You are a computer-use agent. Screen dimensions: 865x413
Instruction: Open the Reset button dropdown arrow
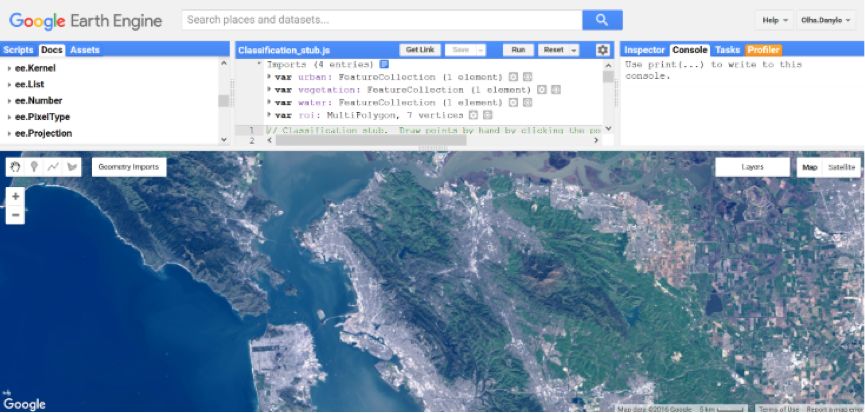tap(574, 50)
